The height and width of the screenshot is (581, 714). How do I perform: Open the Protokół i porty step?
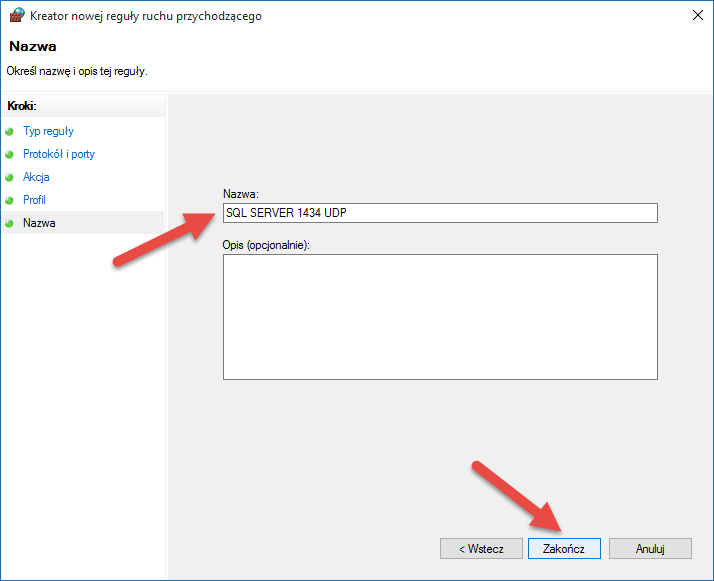pyautogui.click(x=59, y=154)
